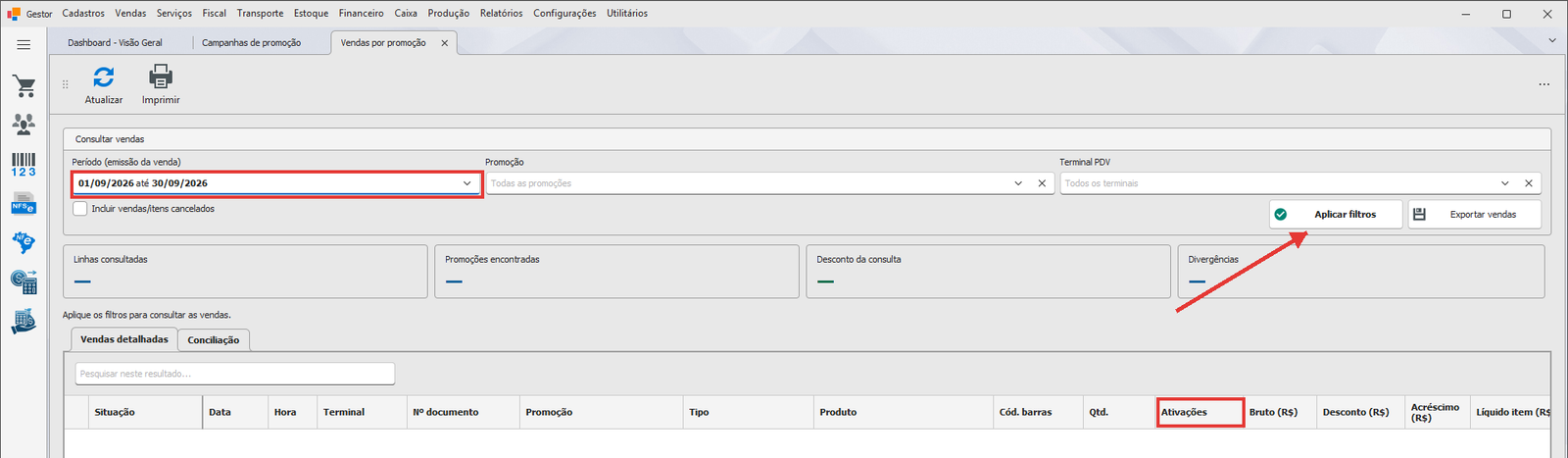Click the Exportar vendas button
The width and height of the screenshot is (1568, 458).
pos(1475,215)
